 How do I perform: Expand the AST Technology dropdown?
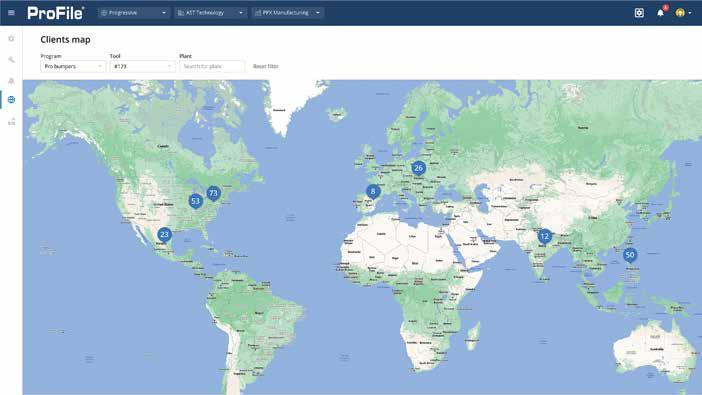(x=210, y=13)
